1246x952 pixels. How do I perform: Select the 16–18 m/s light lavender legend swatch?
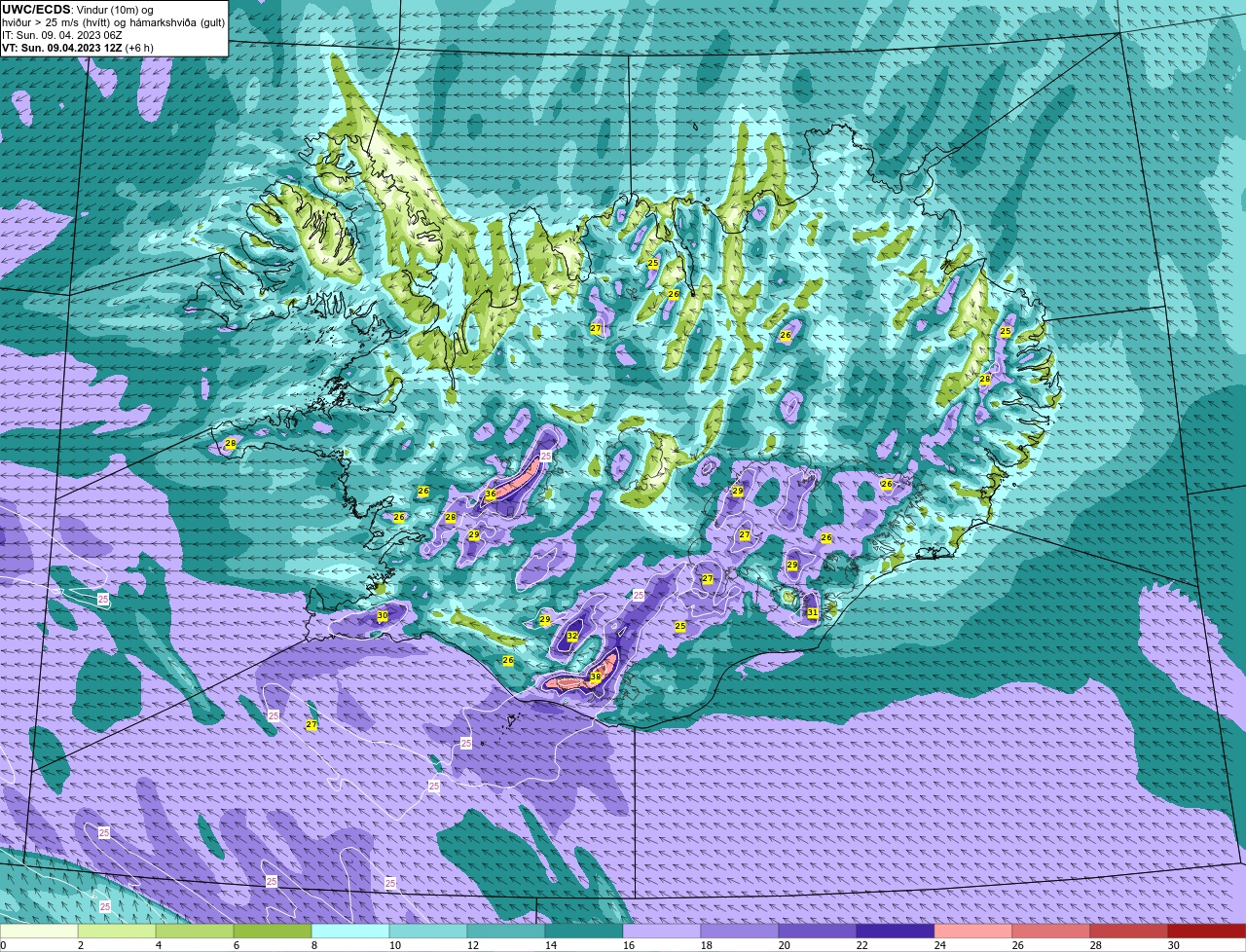click(662, 932)
